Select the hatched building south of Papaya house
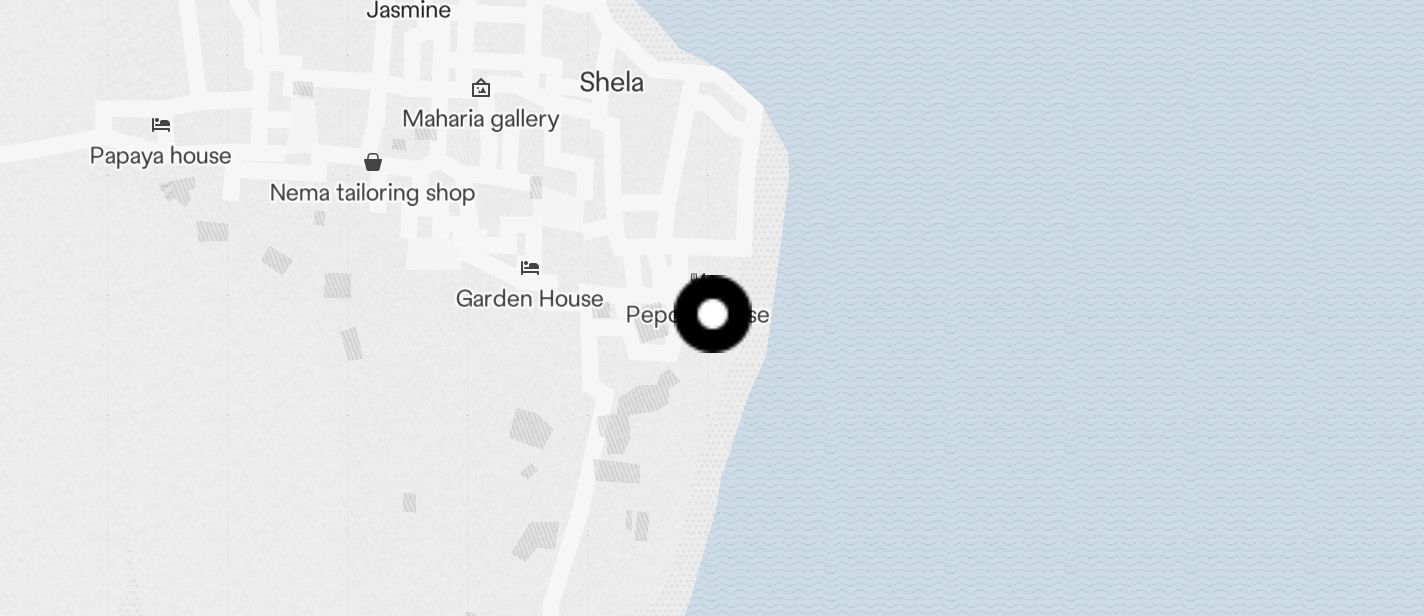This screenshot has height=616, width=1424. coord(178,190)
